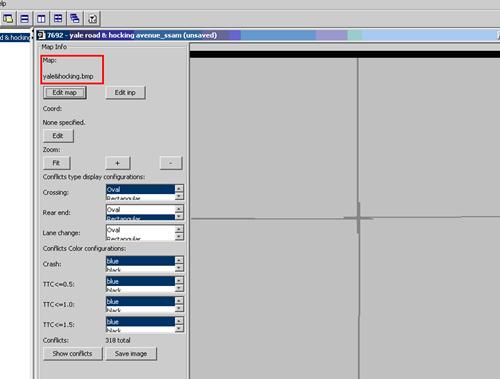The width and height of the screenshot is (500, 379).
Task: Click the Crossing list scroll-up arrow
Action: click(x=179, y=189)
